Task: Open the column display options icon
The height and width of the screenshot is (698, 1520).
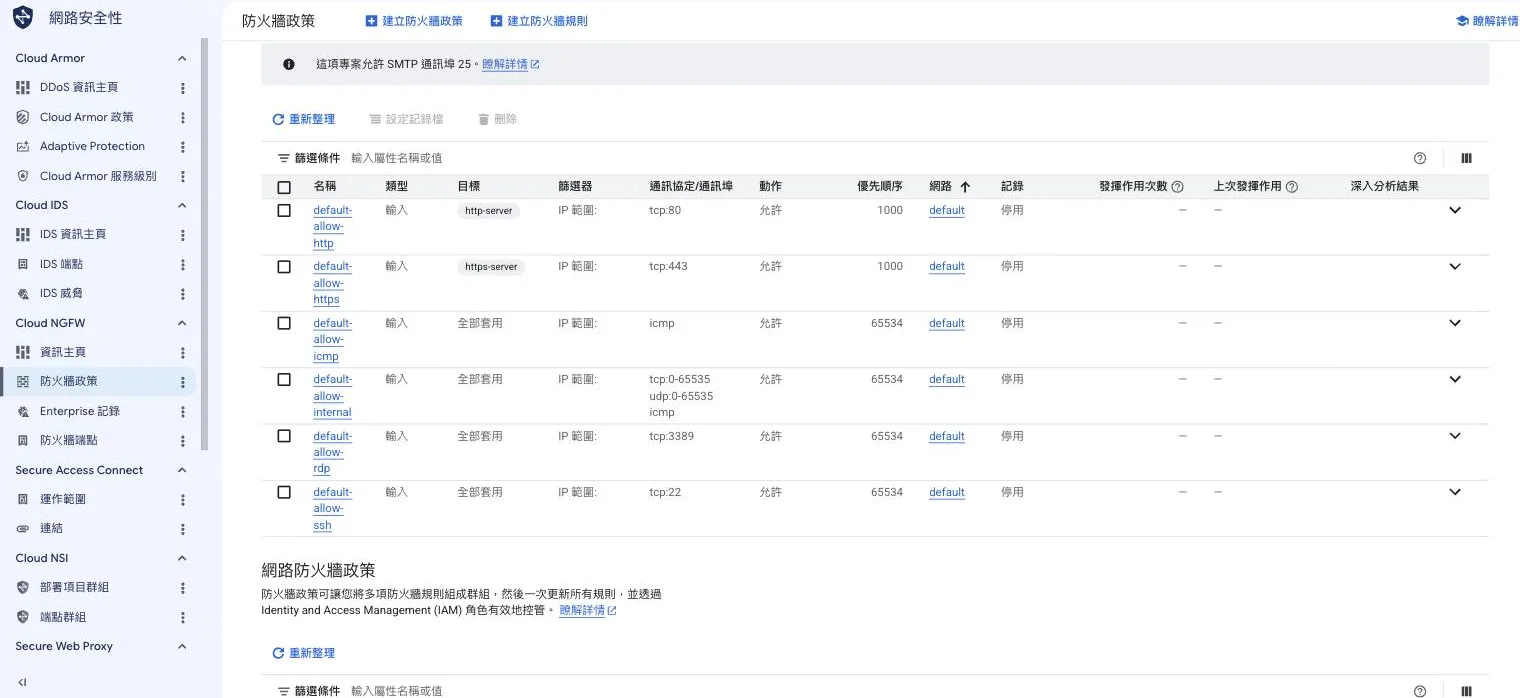Action: click(1466, 158)
